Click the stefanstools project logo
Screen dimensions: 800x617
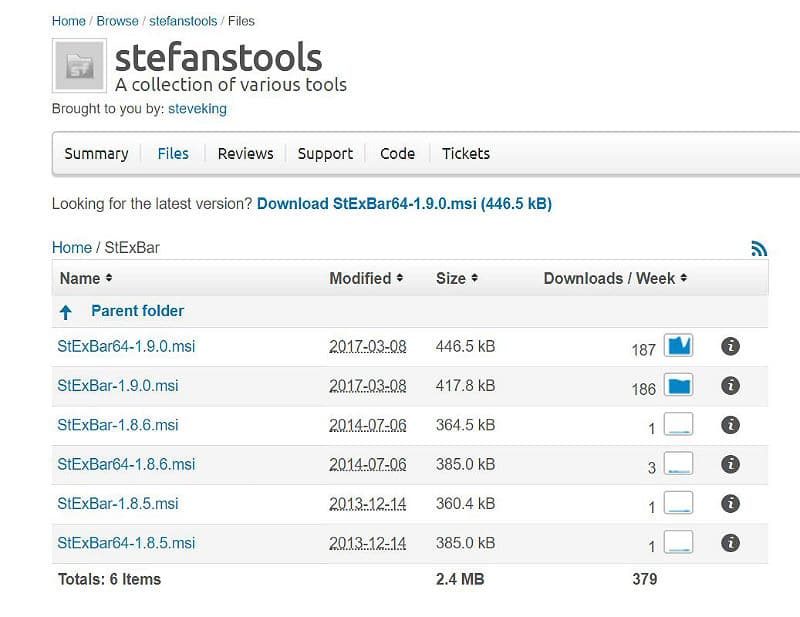[x=78, y=66]
